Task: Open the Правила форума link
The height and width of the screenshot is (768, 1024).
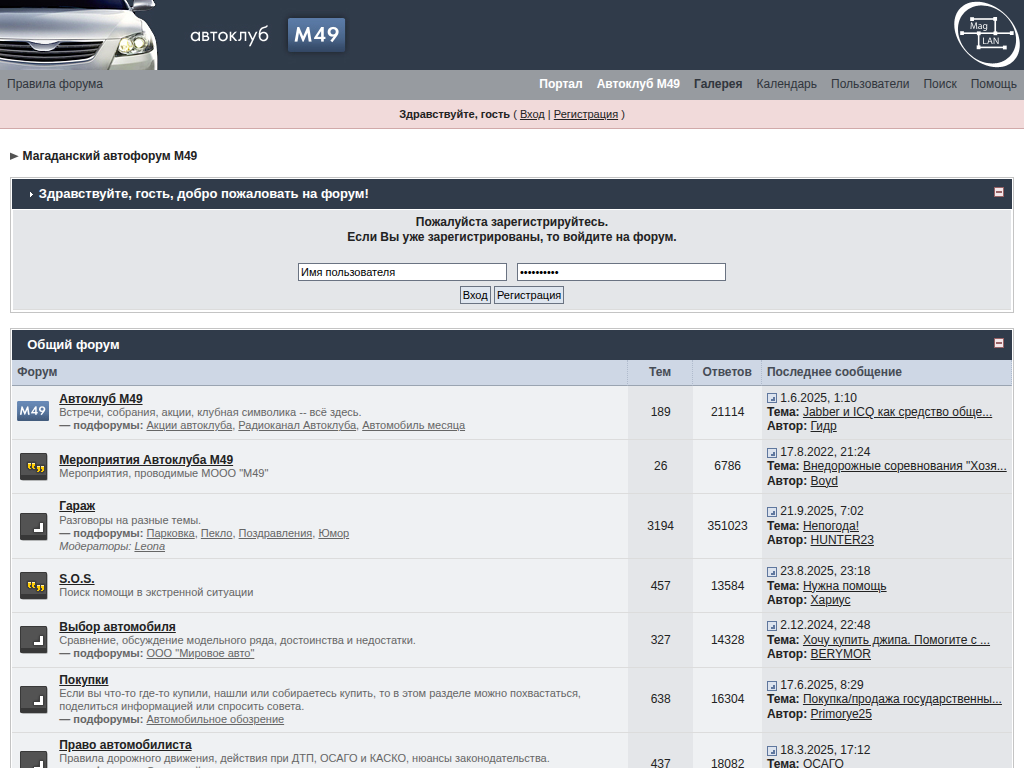Action: pos(55,84)
